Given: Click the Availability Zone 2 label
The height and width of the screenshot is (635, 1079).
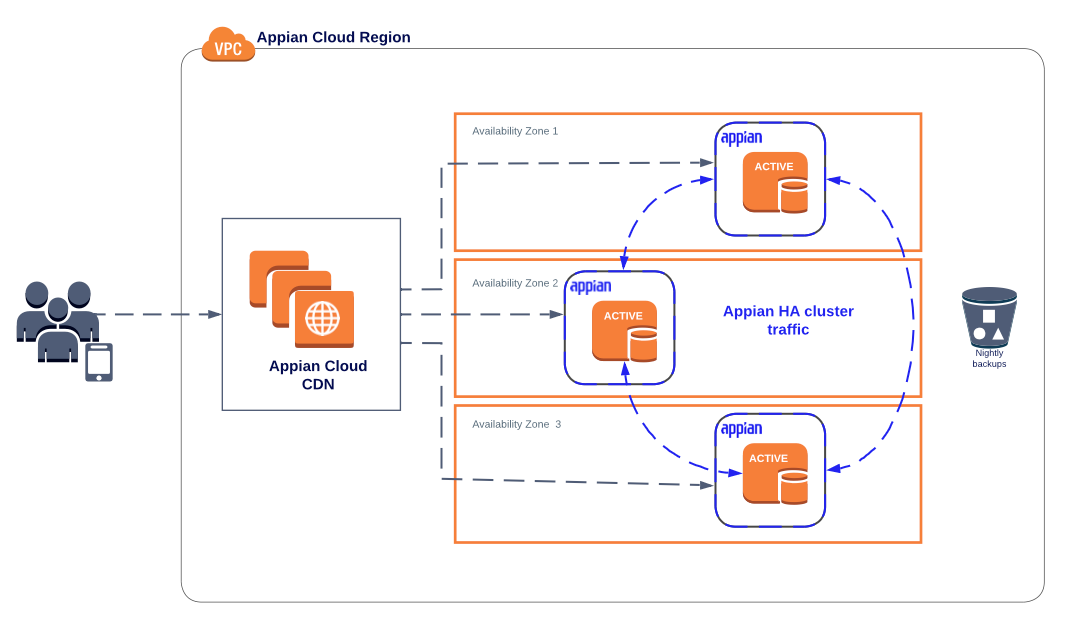Looking at the screenshot, I should point(515,283).
